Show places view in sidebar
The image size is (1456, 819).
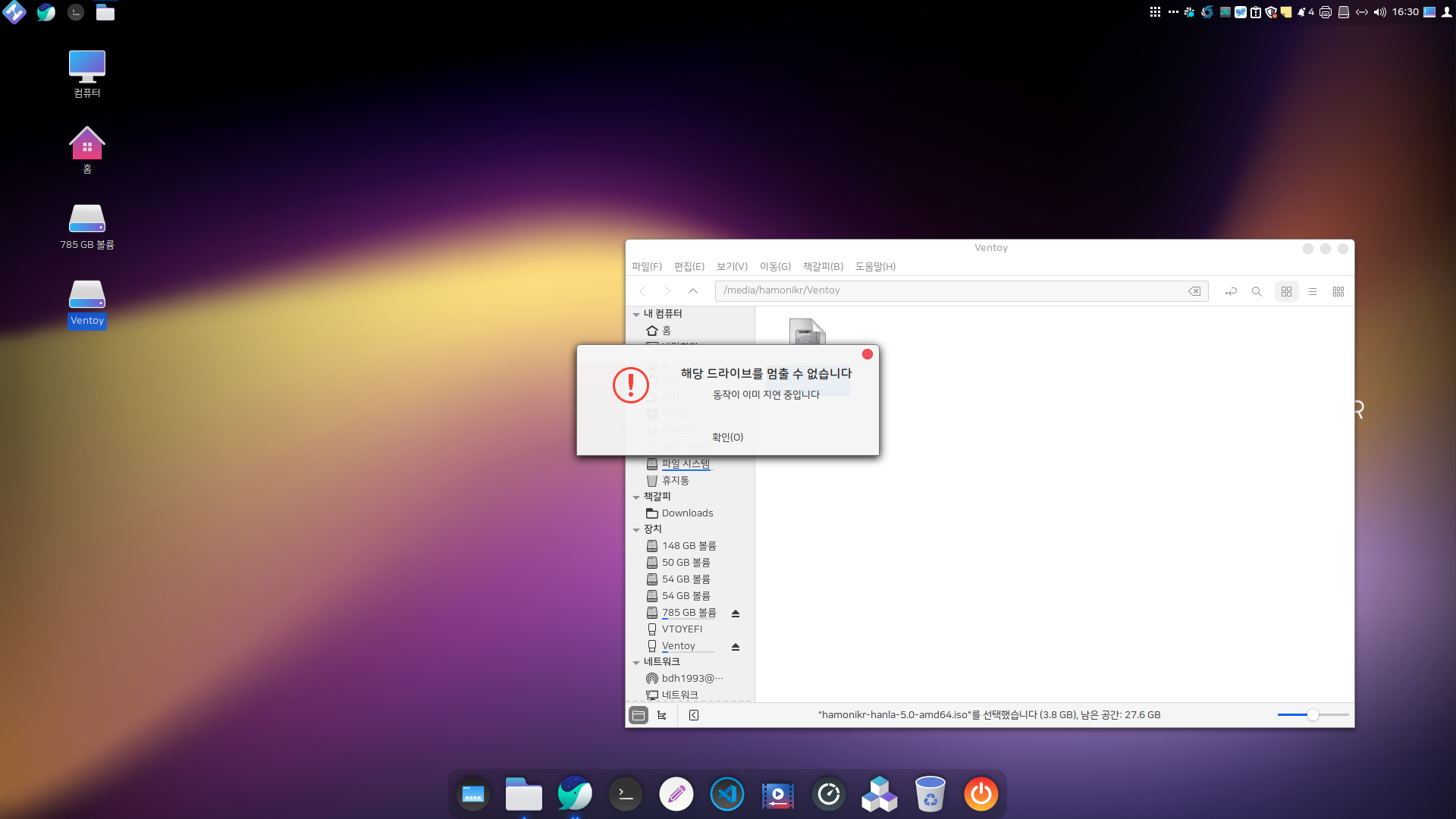point(639,715)
